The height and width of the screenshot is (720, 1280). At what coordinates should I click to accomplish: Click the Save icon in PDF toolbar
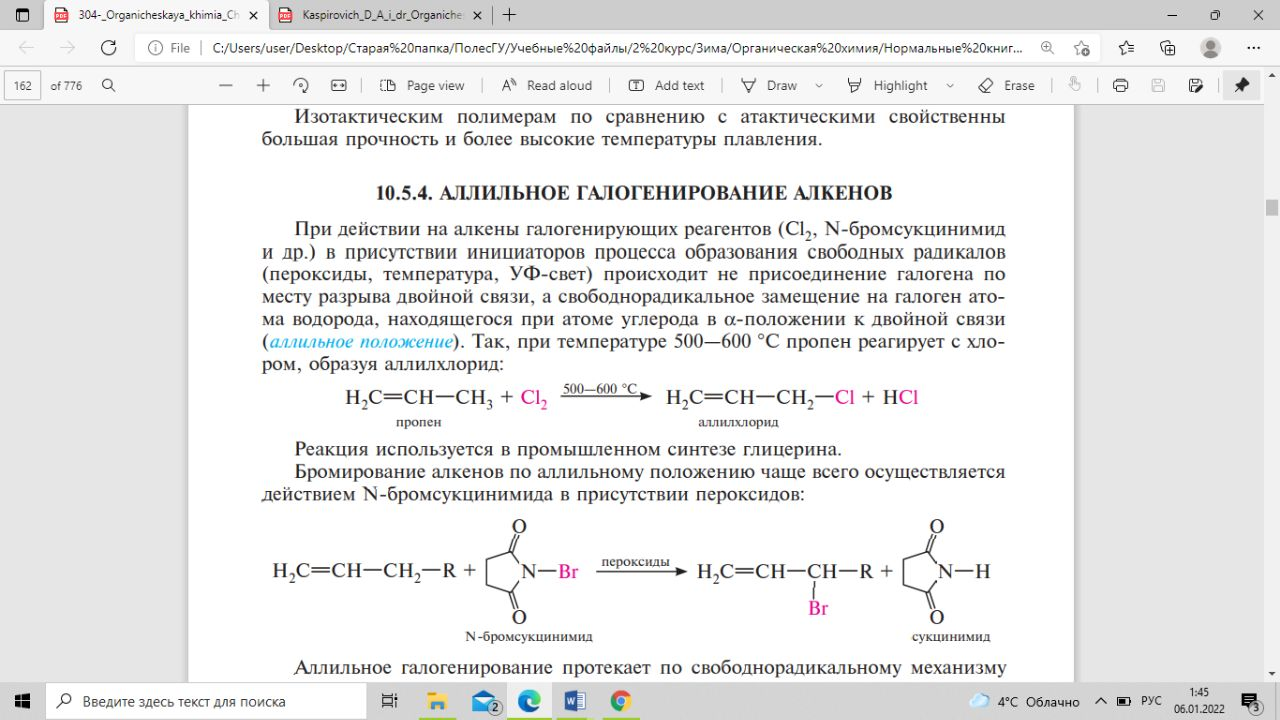(x=1158, y=85)
